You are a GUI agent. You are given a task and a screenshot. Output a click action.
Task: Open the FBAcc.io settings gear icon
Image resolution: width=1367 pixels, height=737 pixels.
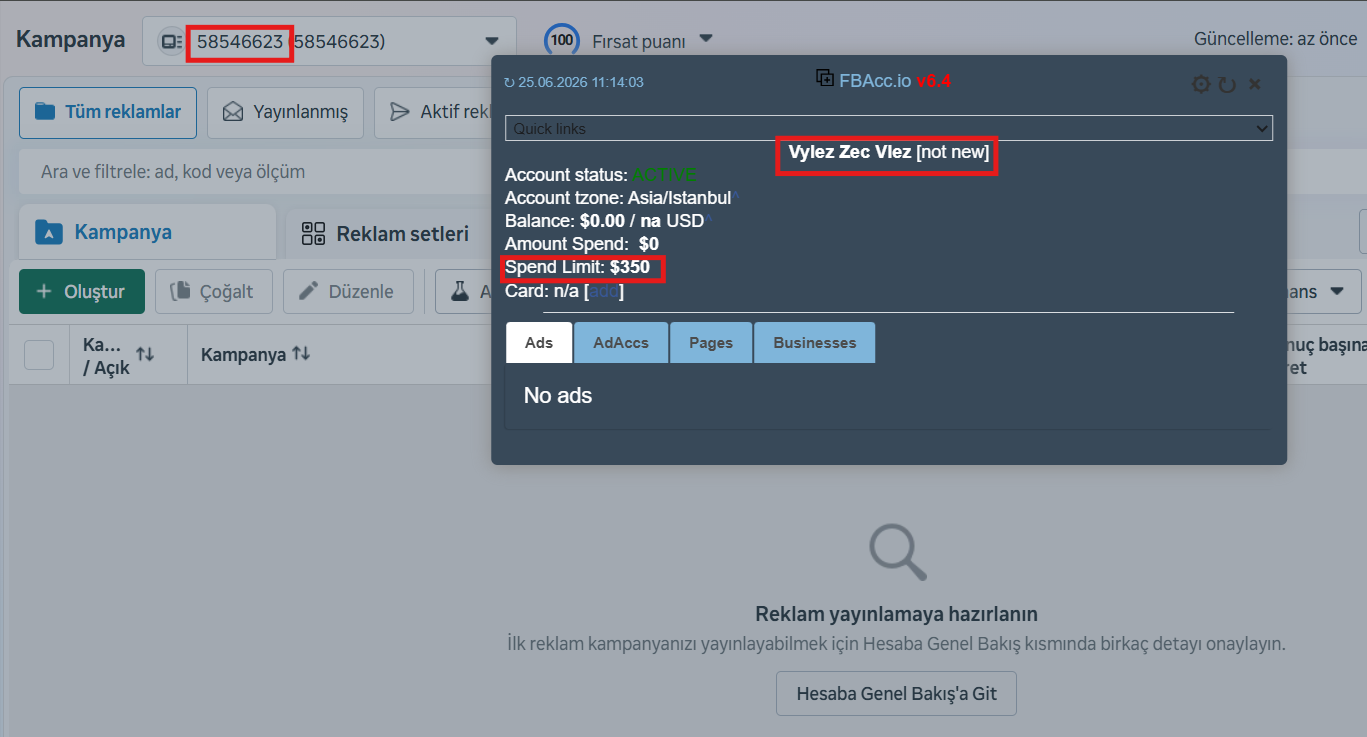(1201, 85)
